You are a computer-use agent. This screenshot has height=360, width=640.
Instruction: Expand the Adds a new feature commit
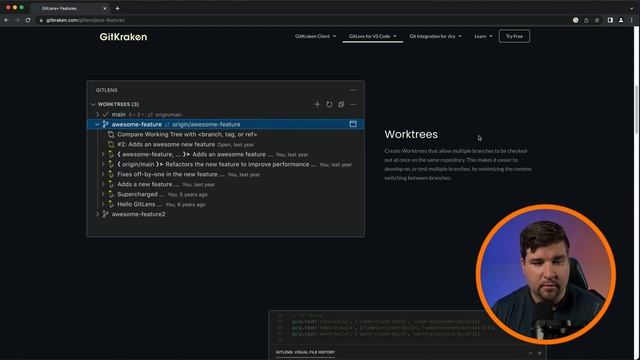103,184
